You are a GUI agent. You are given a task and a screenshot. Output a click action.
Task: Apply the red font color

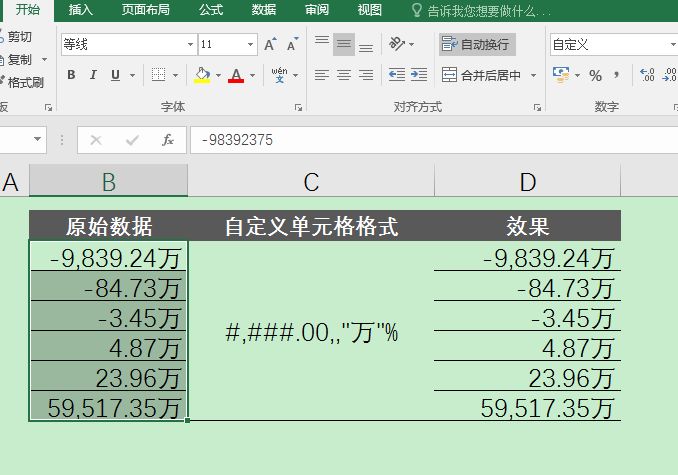[236, 75]
